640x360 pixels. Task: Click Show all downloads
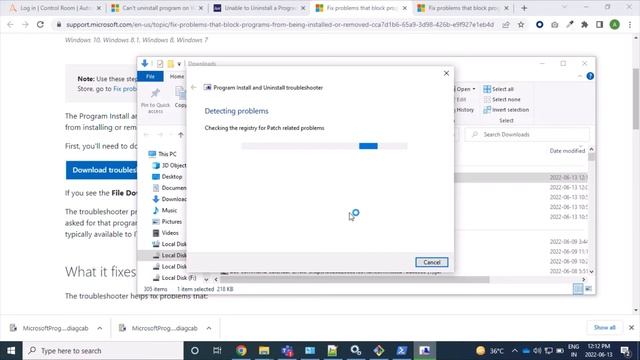604,327
